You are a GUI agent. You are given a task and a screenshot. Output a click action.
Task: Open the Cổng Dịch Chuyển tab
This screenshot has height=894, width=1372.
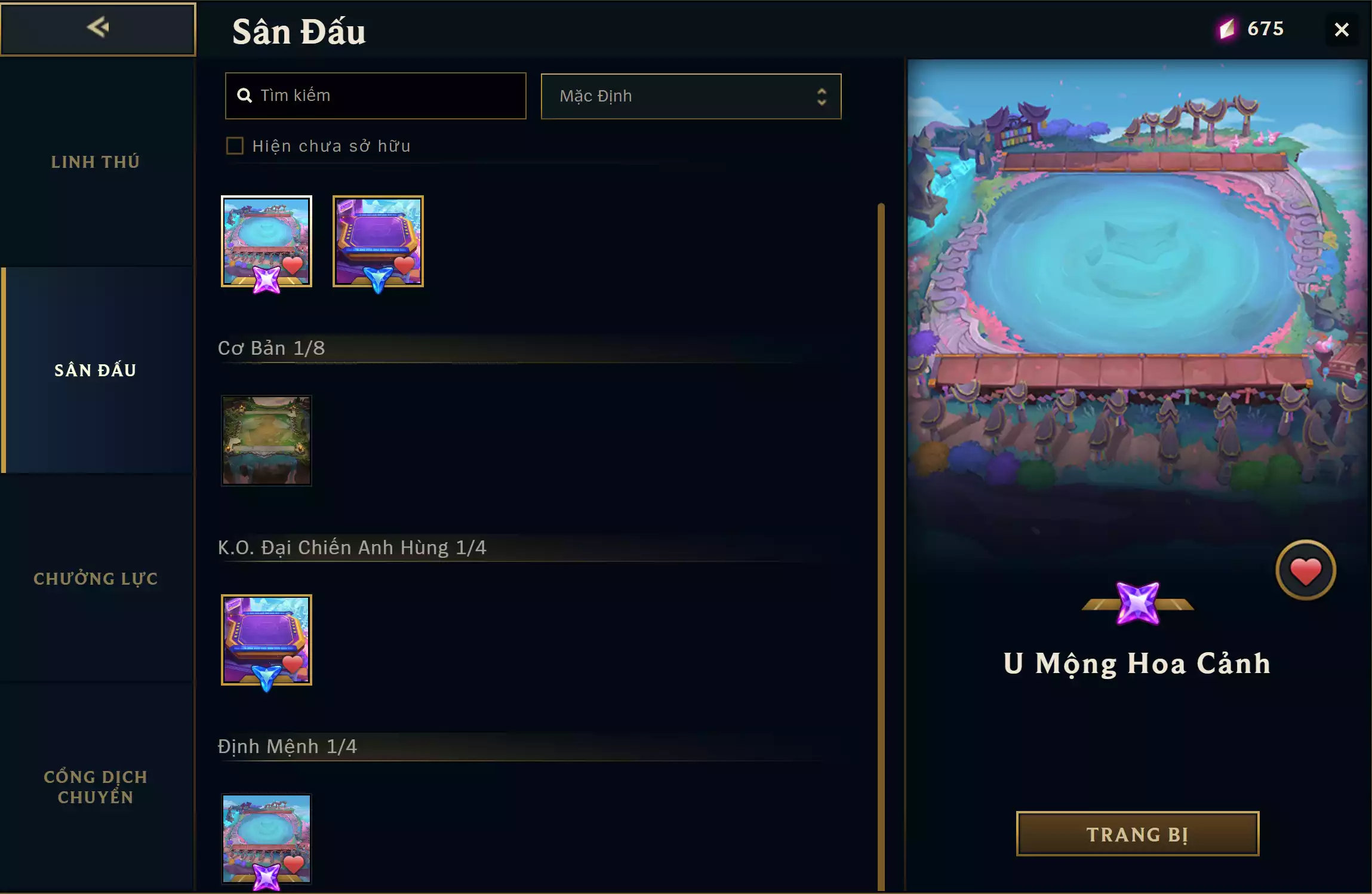coord(96,787)
